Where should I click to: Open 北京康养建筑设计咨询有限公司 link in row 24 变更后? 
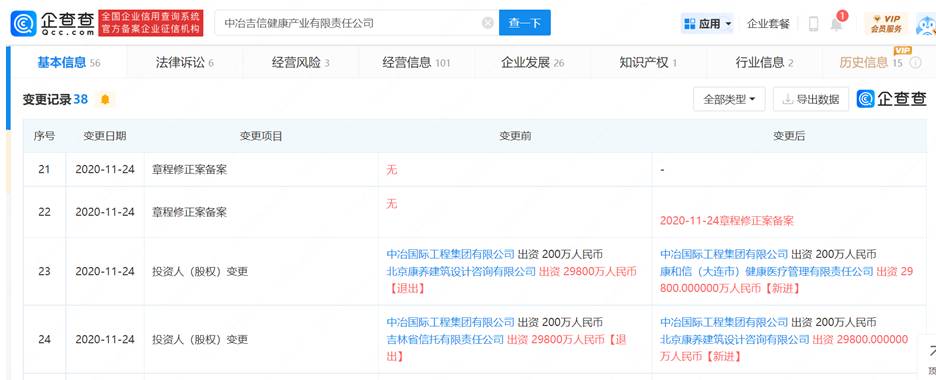tap(735, 339)
